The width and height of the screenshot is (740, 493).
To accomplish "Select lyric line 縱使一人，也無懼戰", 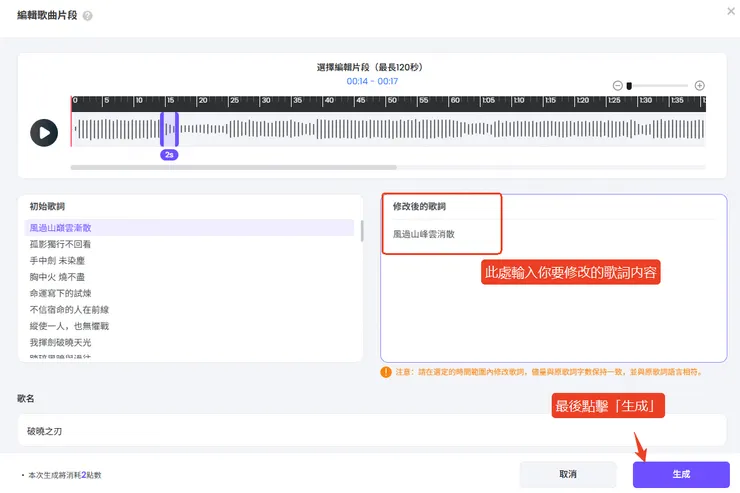I will pyautogui.click(x=69, y=326).
